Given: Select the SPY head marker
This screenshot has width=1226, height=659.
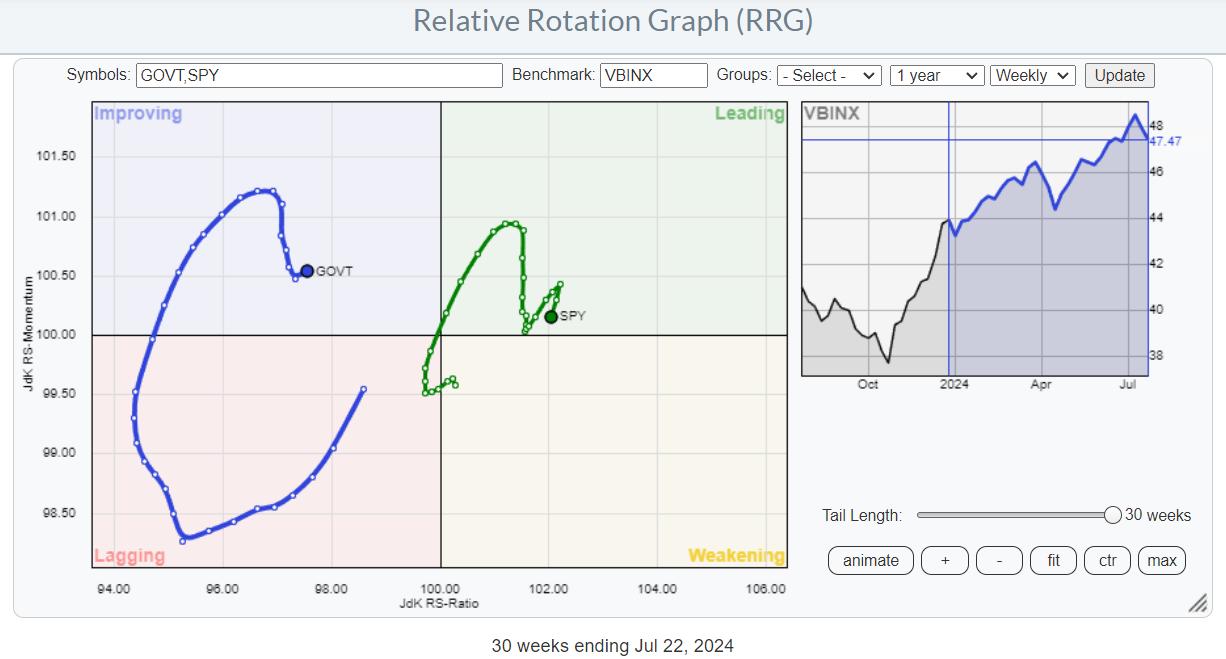Looking at the screenshot, I should [551, 317].
